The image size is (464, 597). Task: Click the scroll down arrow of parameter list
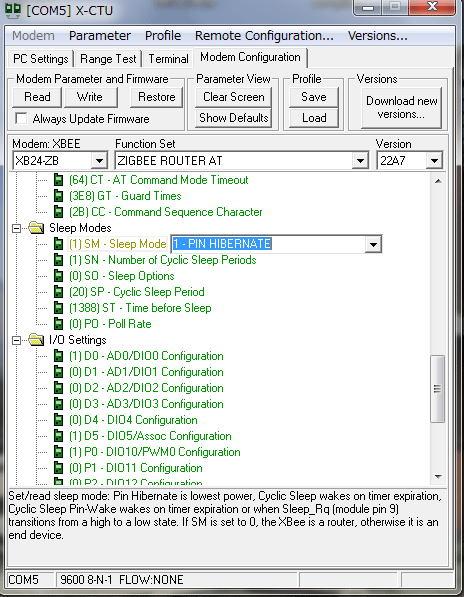click(x=438, y=476)
